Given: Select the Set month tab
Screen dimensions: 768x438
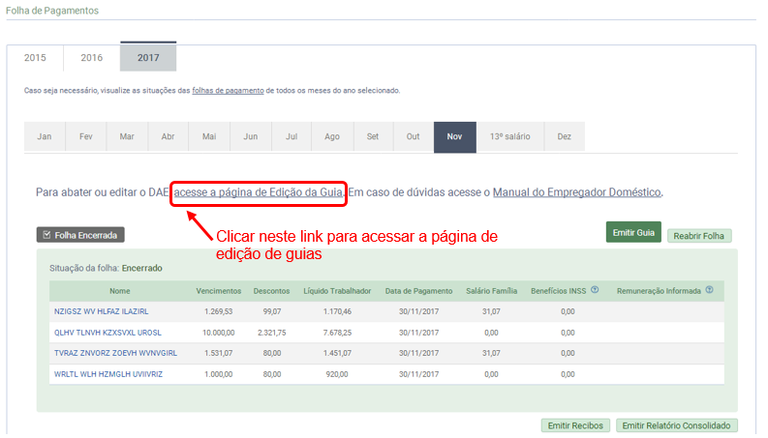Looking at the screenshot, I should point(373,137).
